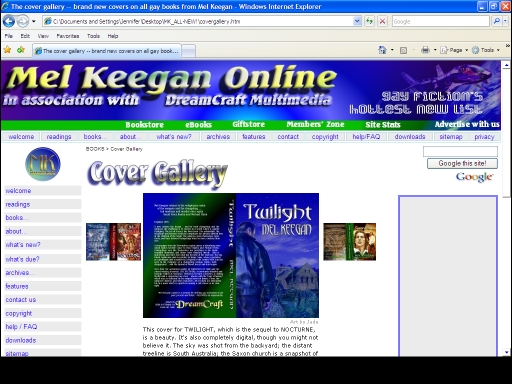Select the cover gallery browser tab
Viewport: 512px width, 384px height.
click(107, 51)
